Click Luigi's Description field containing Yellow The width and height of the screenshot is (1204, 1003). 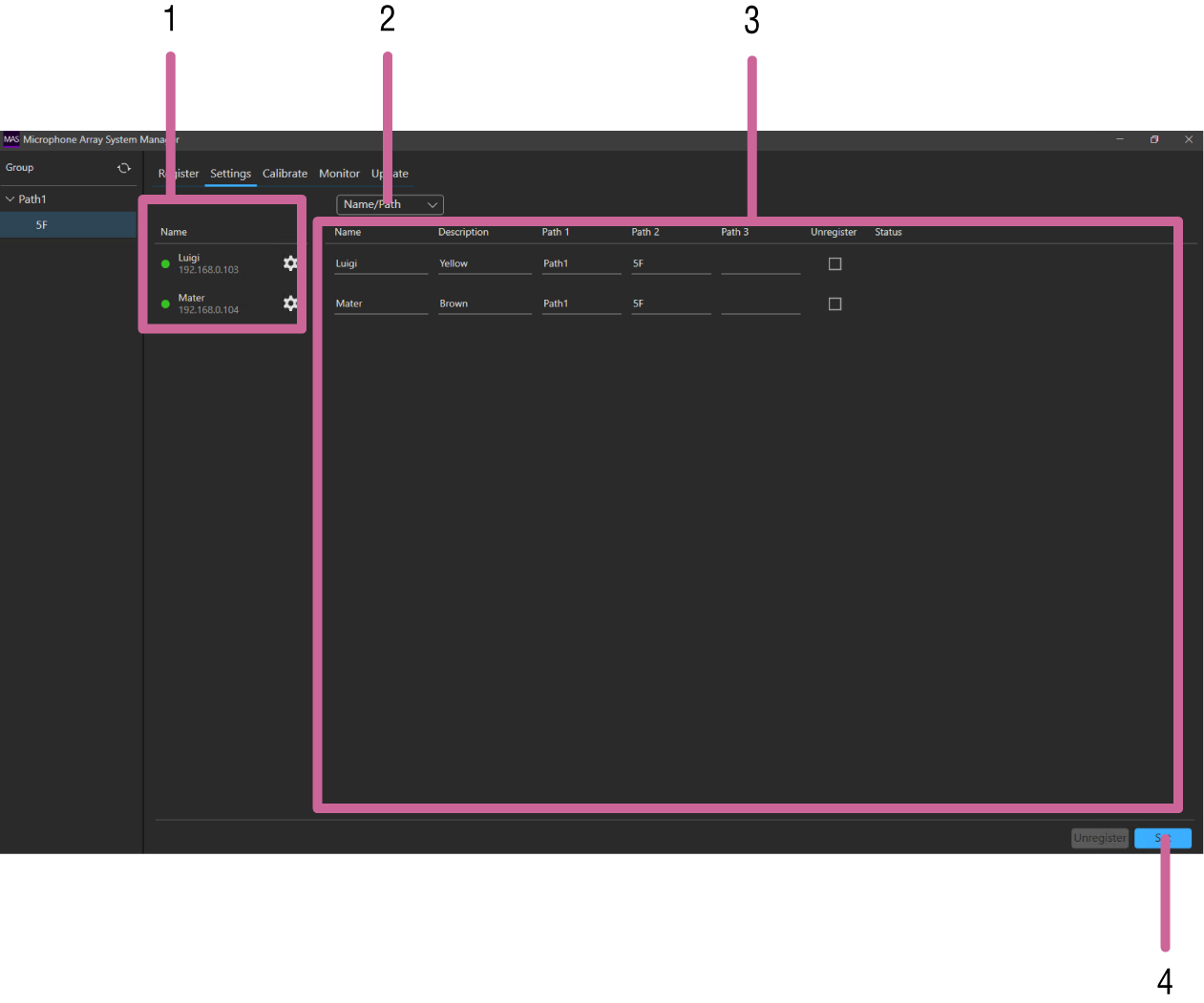point(484,264)
